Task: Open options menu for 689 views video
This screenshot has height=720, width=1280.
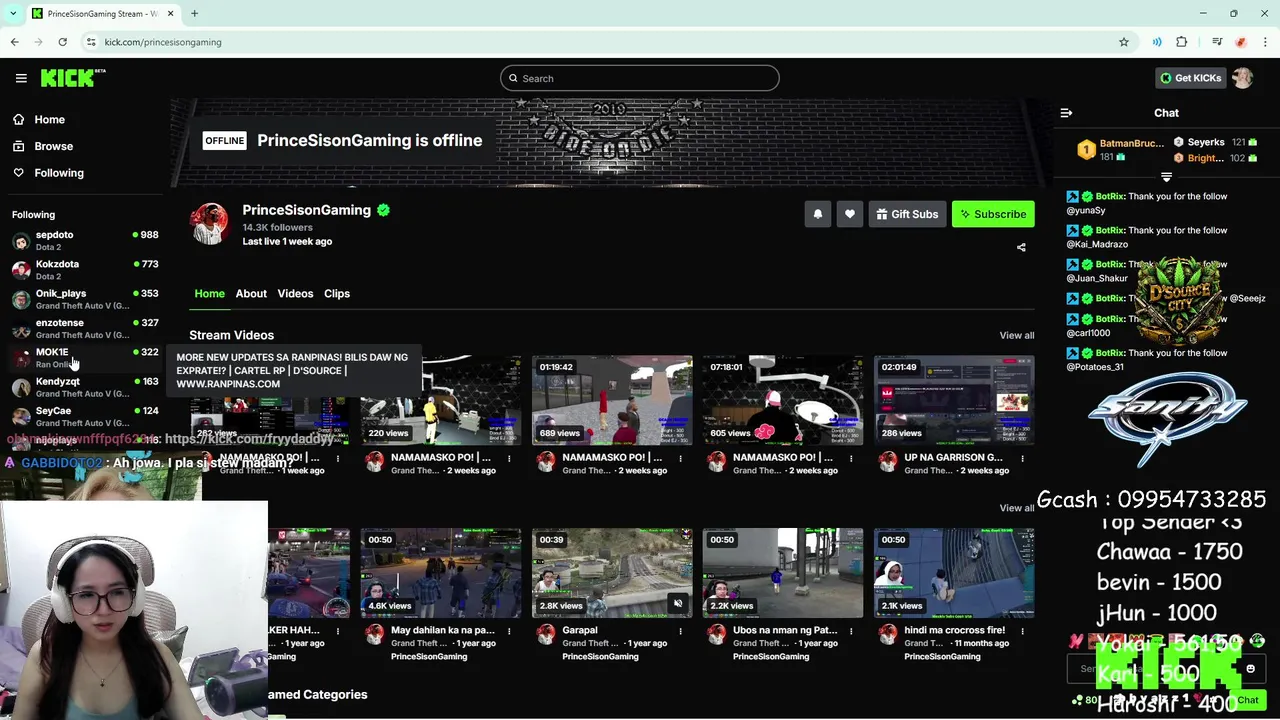Action: [680, 459]
